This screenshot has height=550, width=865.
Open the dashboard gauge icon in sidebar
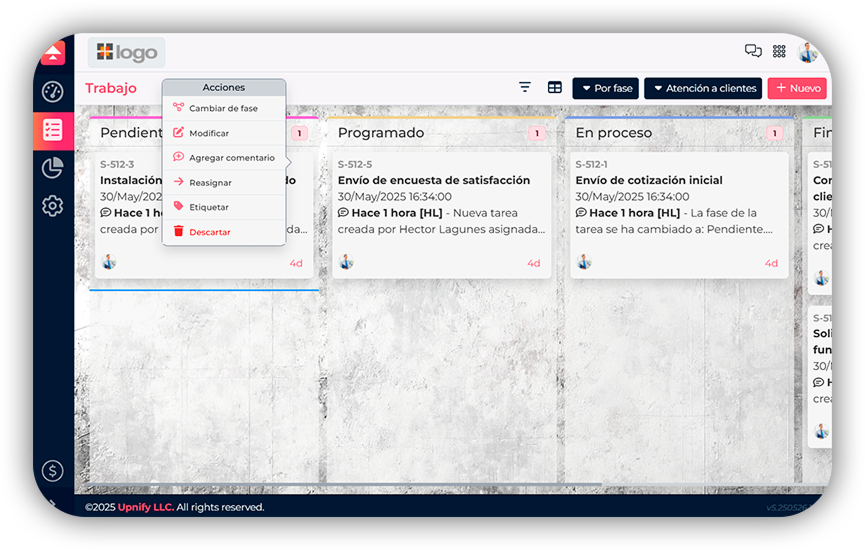(53, 92)
